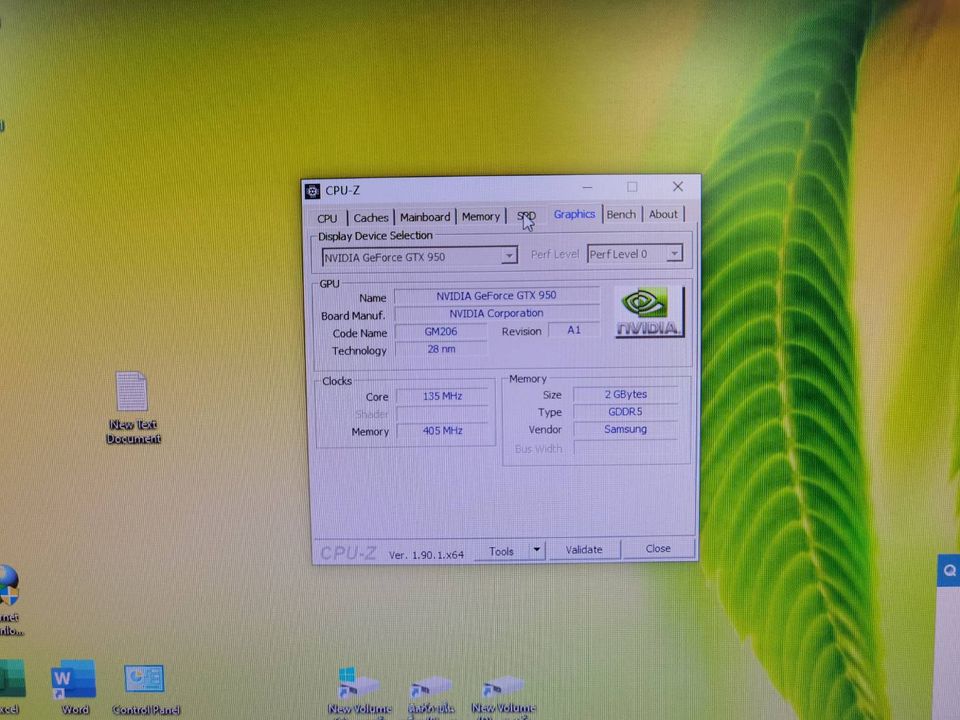Click the CPU-Z title bar app icon
Image resolution: width=960 pixels, height=720 pixels.
(312, 191)
